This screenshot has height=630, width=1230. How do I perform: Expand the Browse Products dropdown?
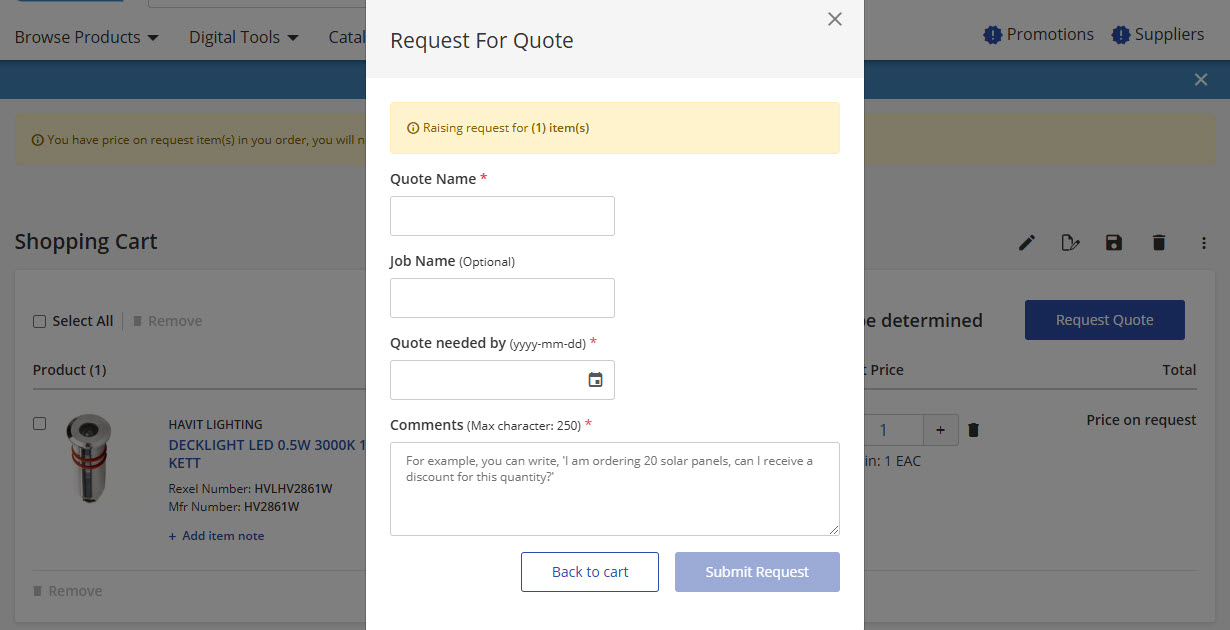tap(87, 38)
